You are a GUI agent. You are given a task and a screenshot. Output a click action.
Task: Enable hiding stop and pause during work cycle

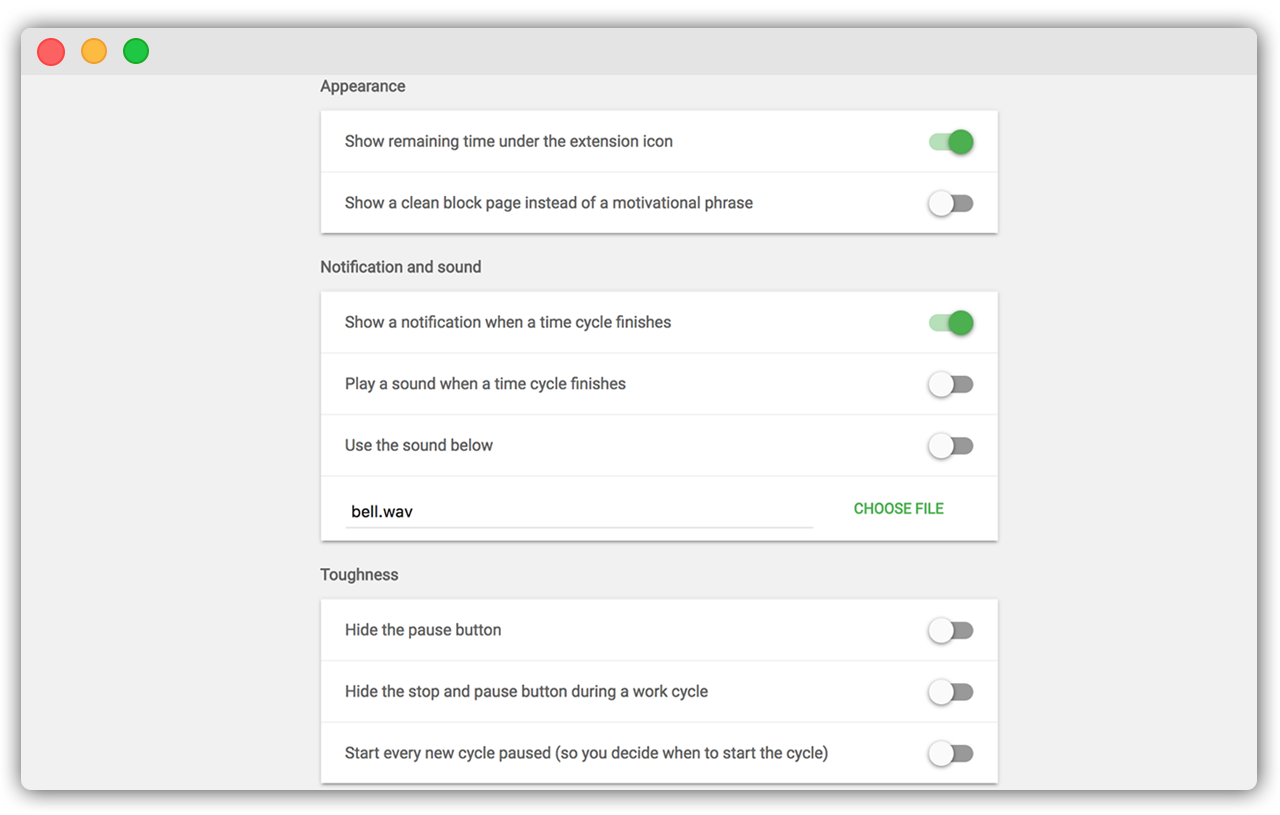[950, 692]
